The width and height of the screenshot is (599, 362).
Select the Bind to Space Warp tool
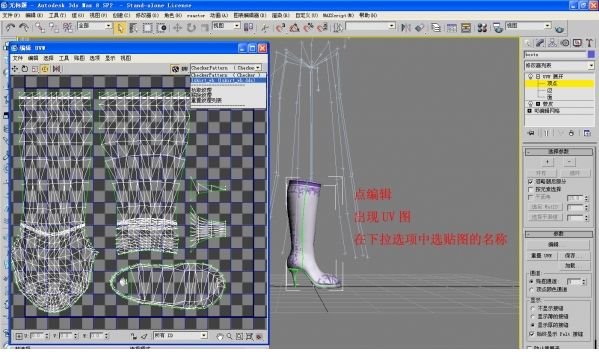67,27
